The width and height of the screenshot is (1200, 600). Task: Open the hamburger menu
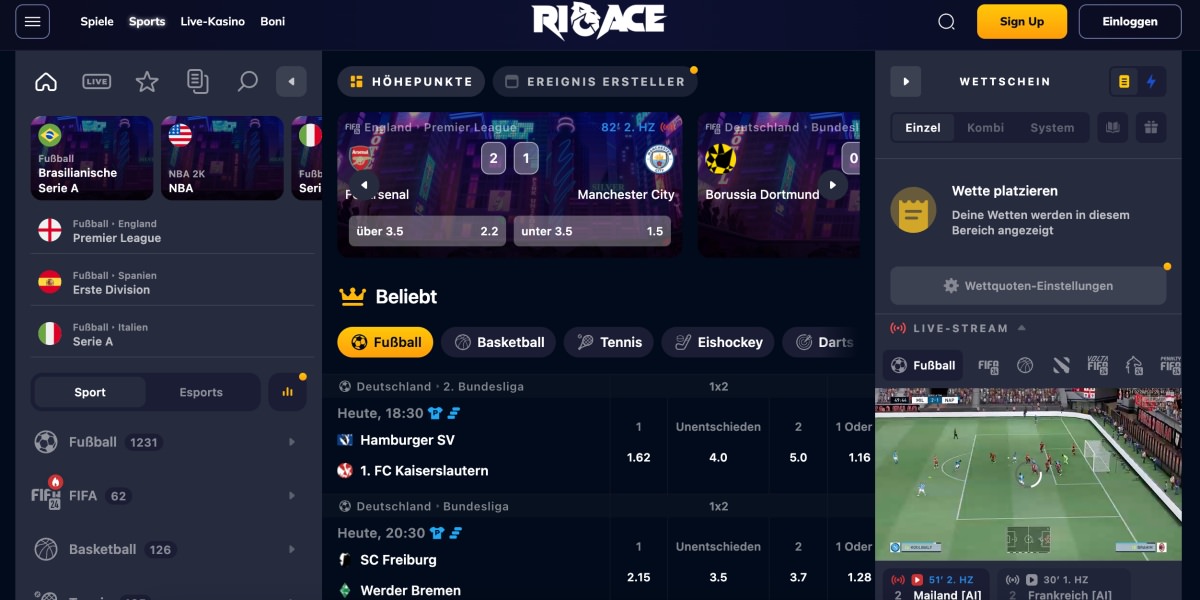[x=32, y=21]
